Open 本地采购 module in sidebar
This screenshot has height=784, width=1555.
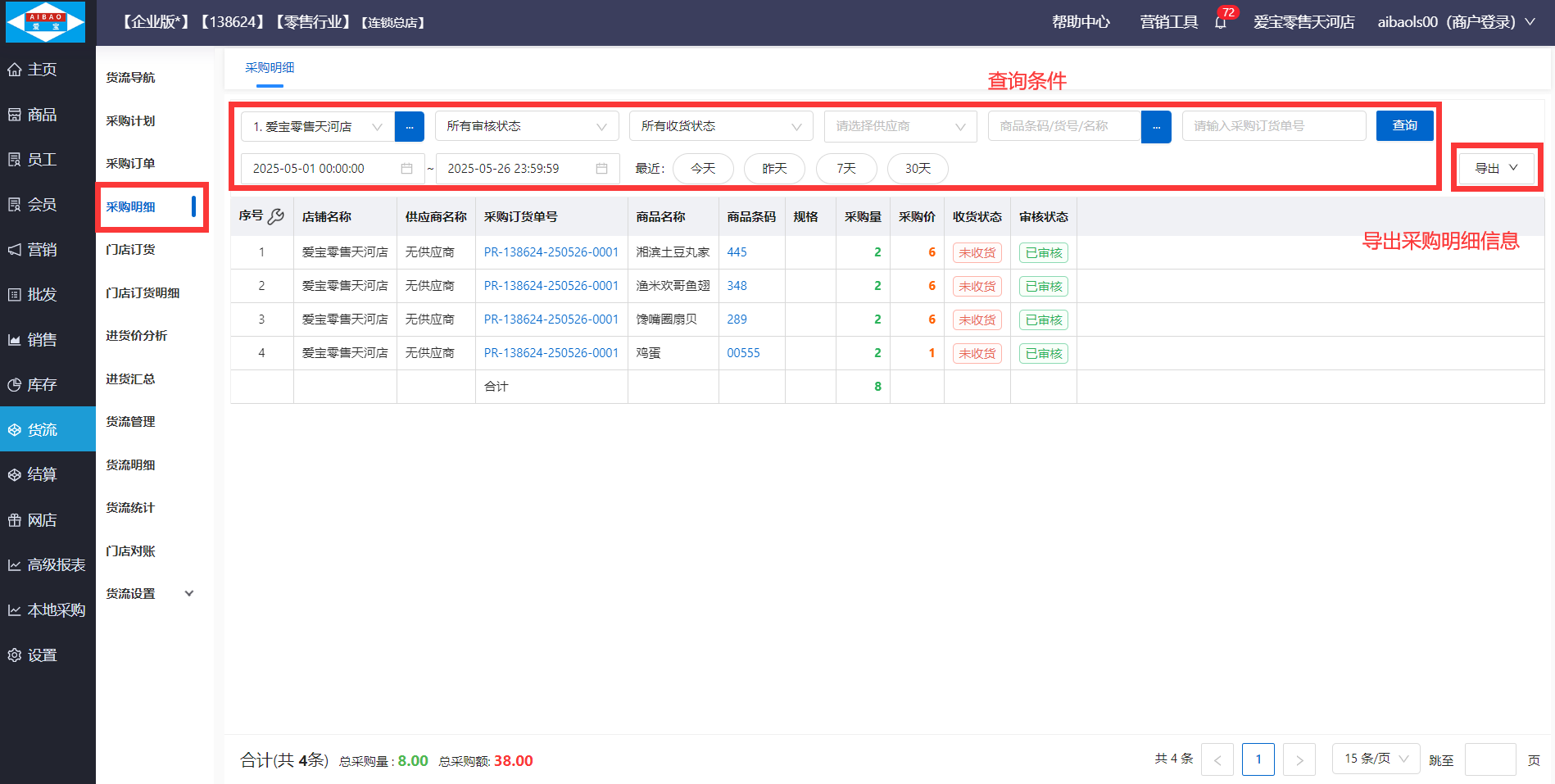(48, 610)
